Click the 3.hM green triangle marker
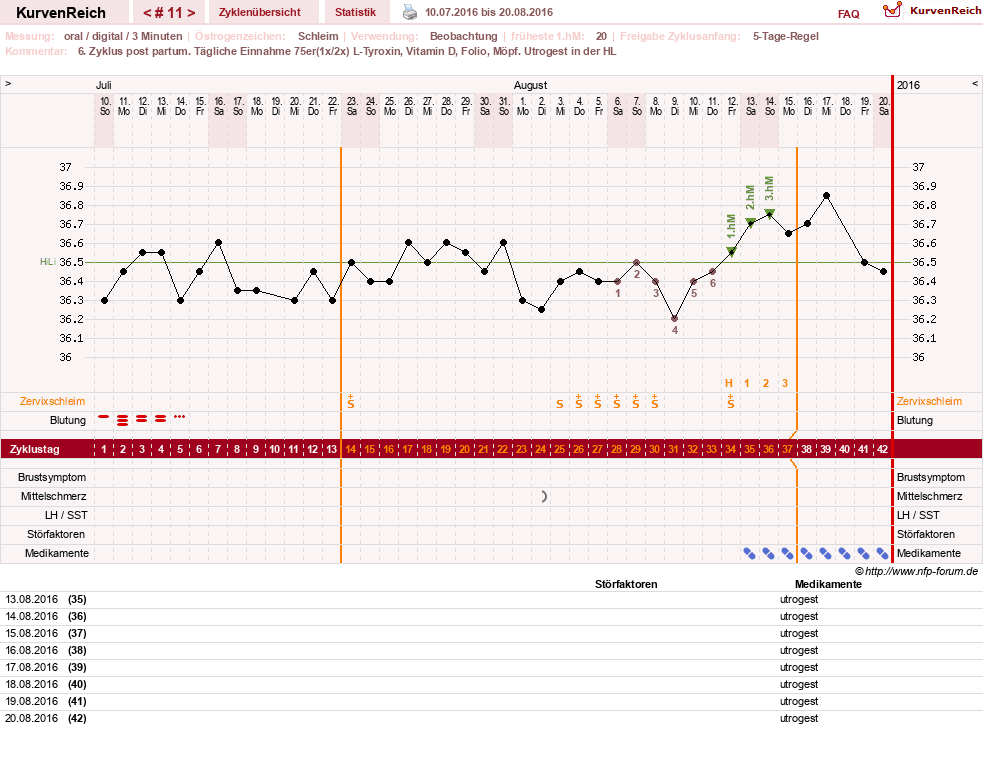The width and height of the screenshot is (983, 763). [770, 213]
